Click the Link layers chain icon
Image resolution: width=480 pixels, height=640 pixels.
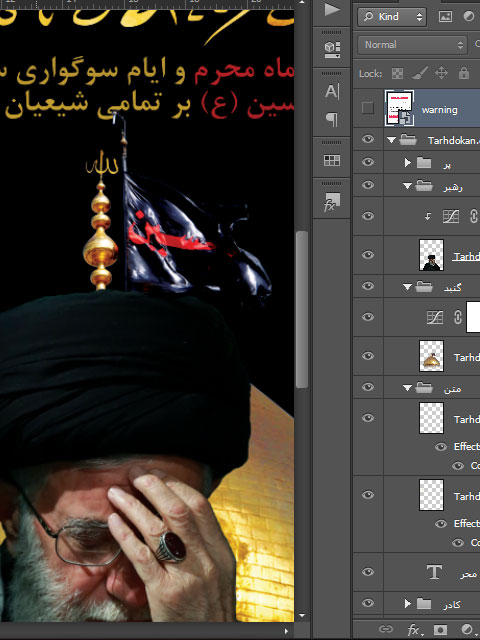[386, 630]
